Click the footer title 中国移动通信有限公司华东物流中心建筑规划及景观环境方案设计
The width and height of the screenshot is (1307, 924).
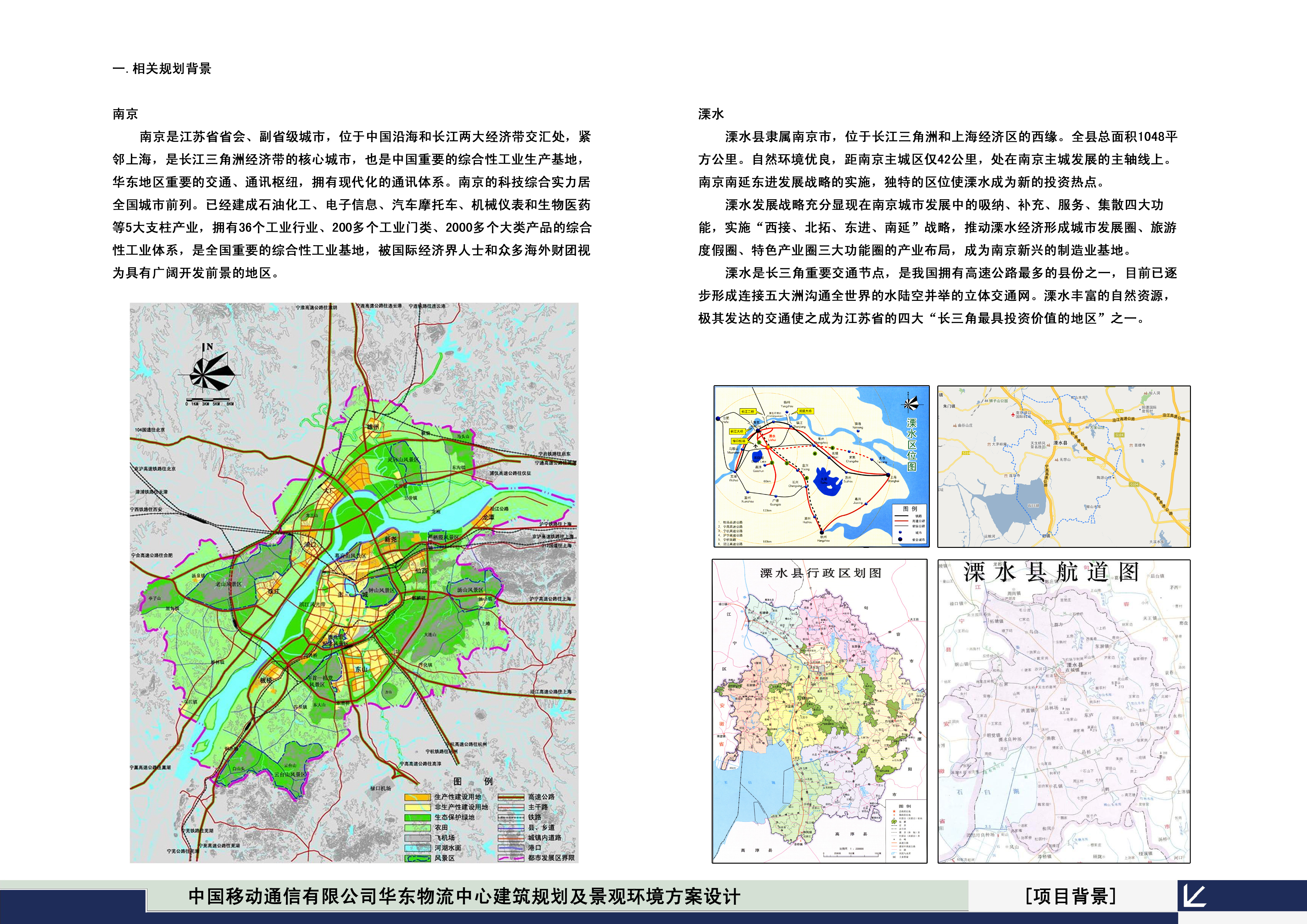pyautogui.click(x=465, y=897)
